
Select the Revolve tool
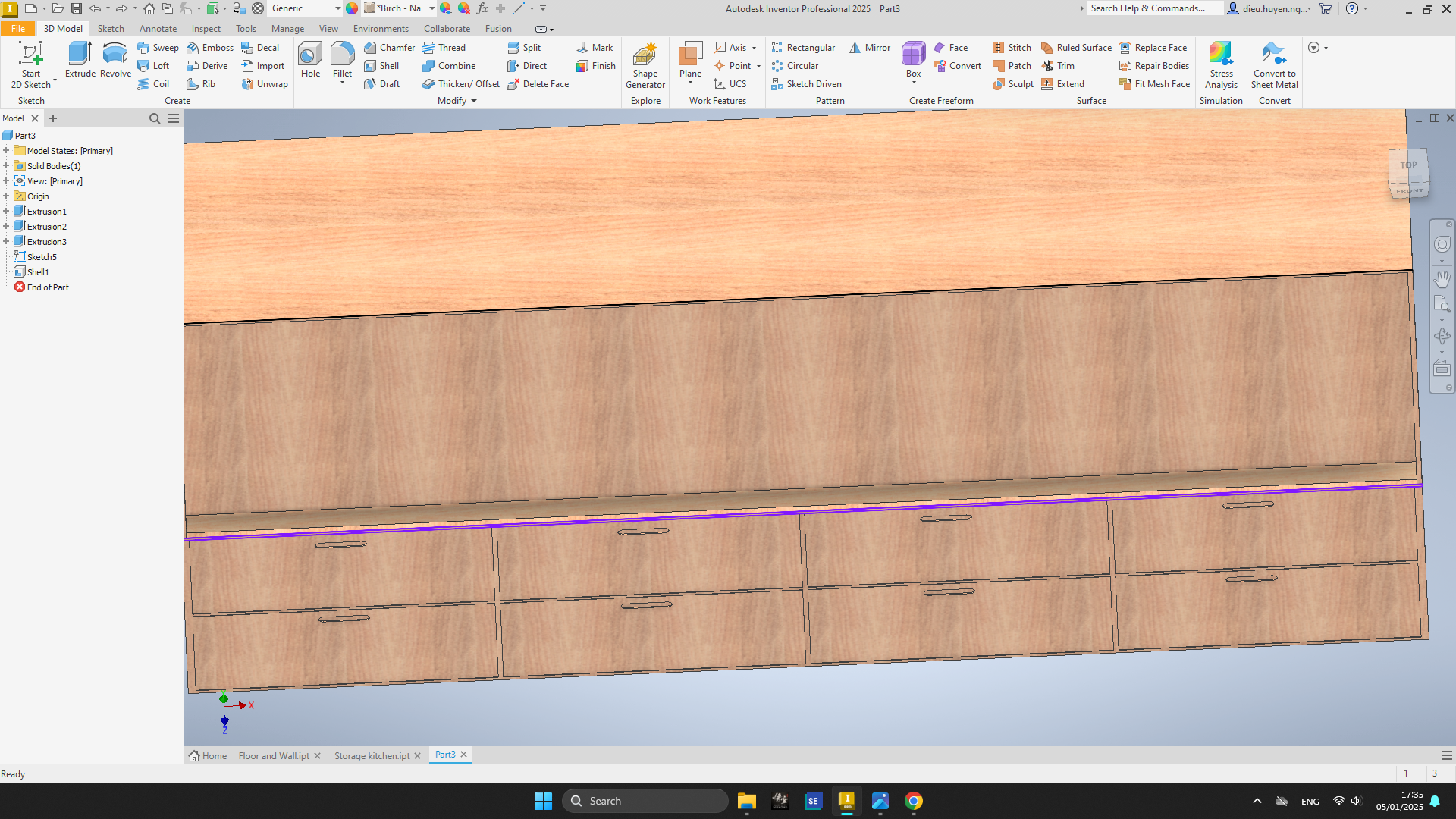(115, 60)
